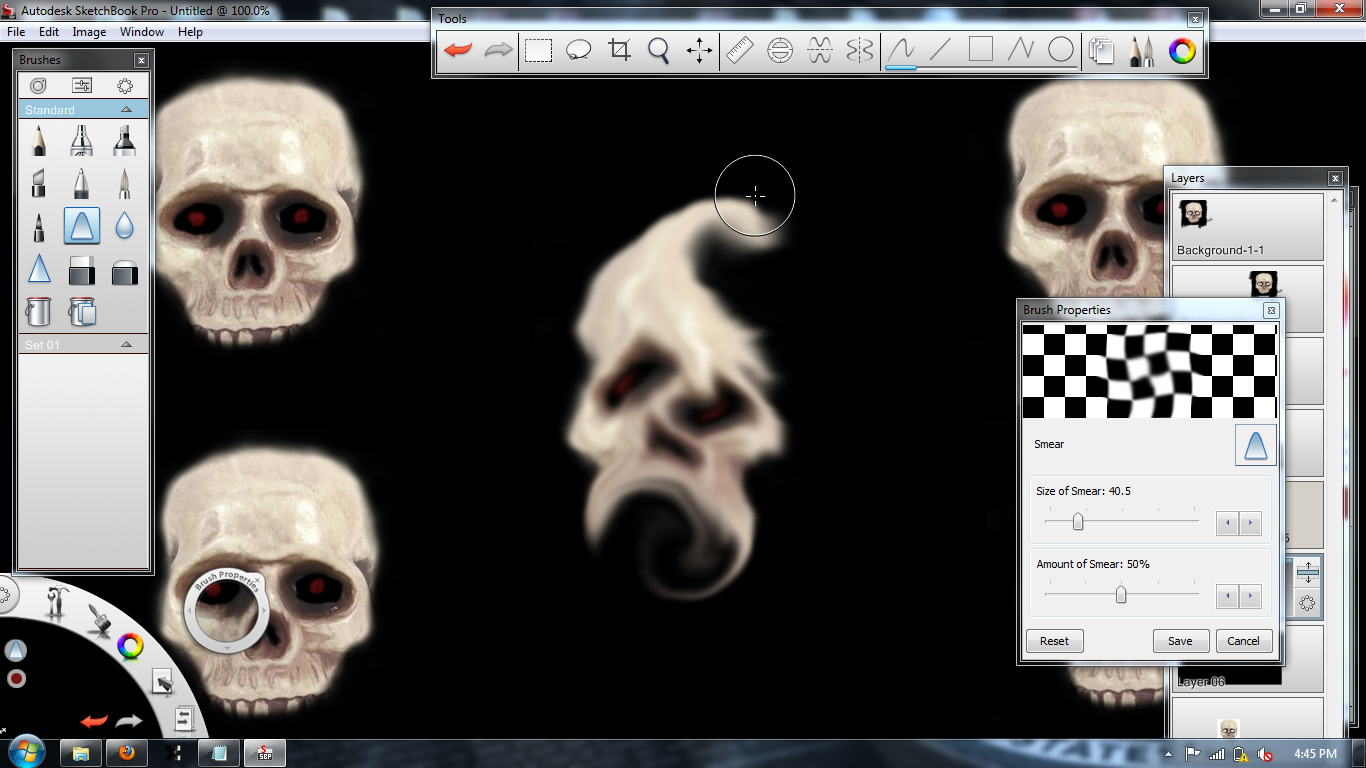
Task: Toggle the Ruler tool
Action: 740,50
